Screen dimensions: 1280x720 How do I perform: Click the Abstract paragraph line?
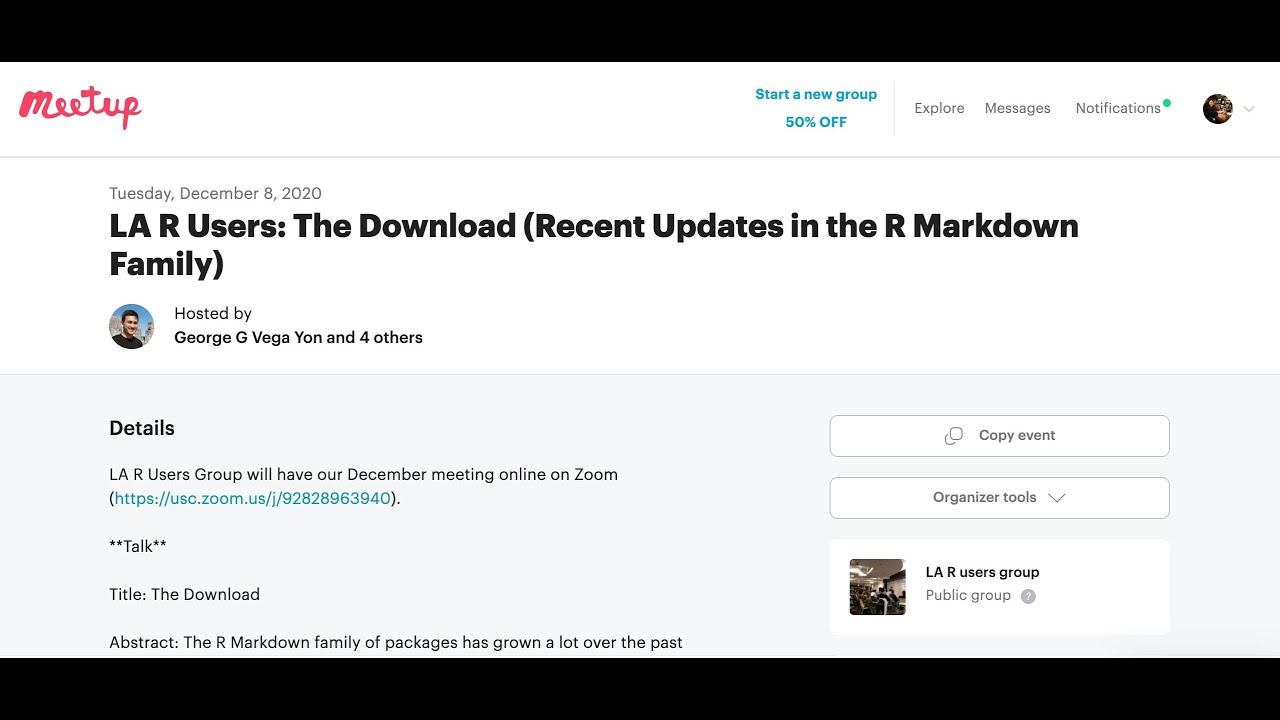point(396,642)
